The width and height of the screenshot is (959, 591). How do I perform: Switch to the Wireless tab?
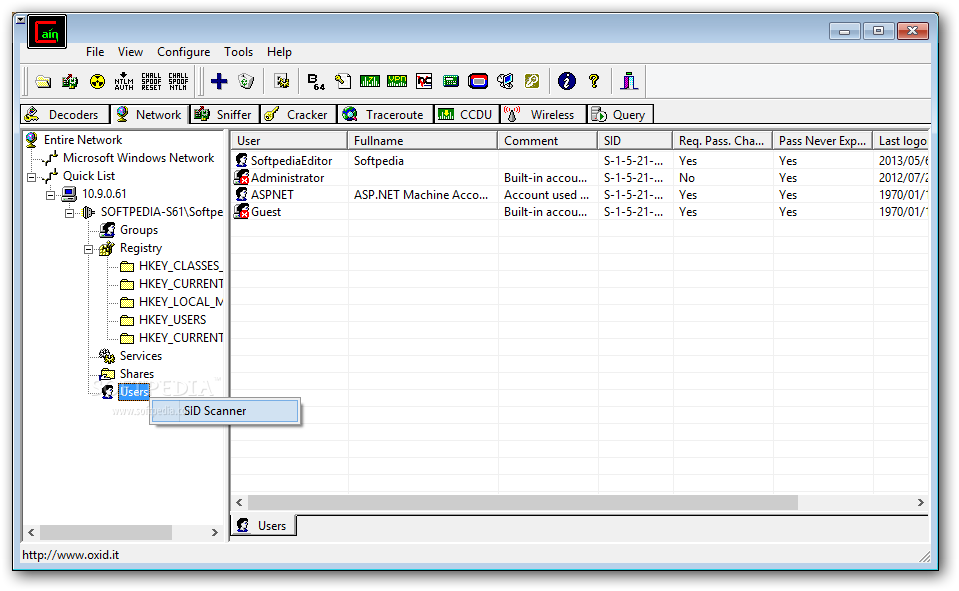click(x=543, y=114)
